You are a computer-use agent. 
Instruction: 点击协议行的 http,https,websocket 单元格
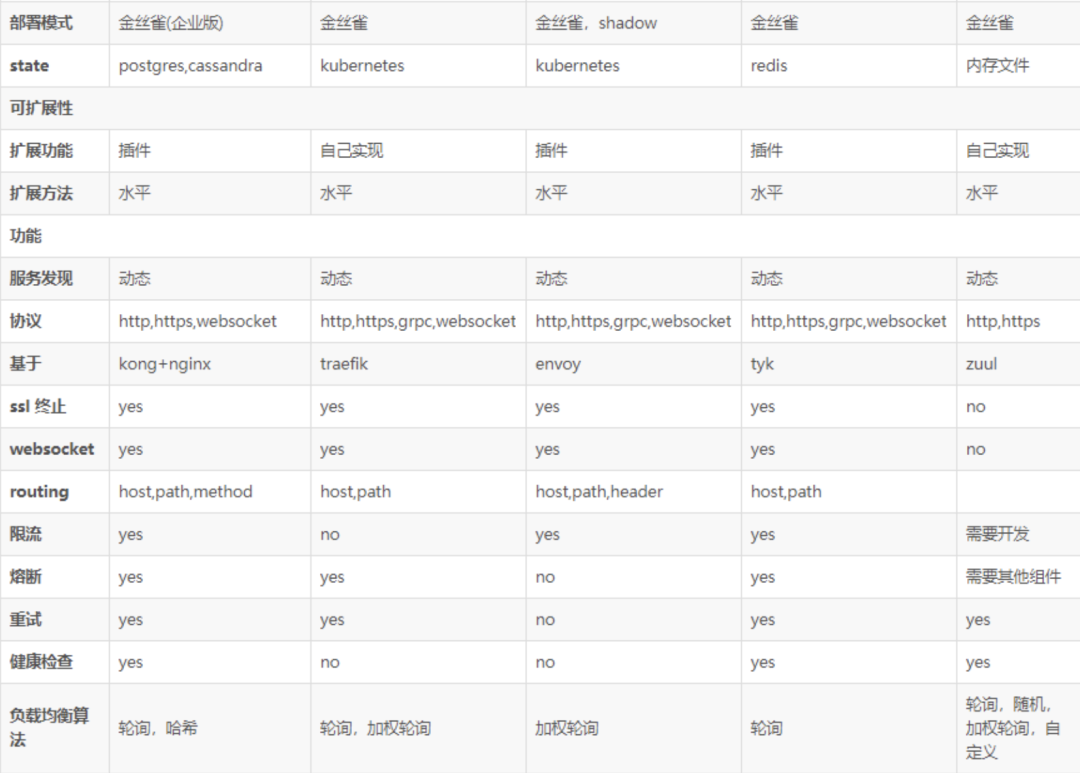[188, 321]
